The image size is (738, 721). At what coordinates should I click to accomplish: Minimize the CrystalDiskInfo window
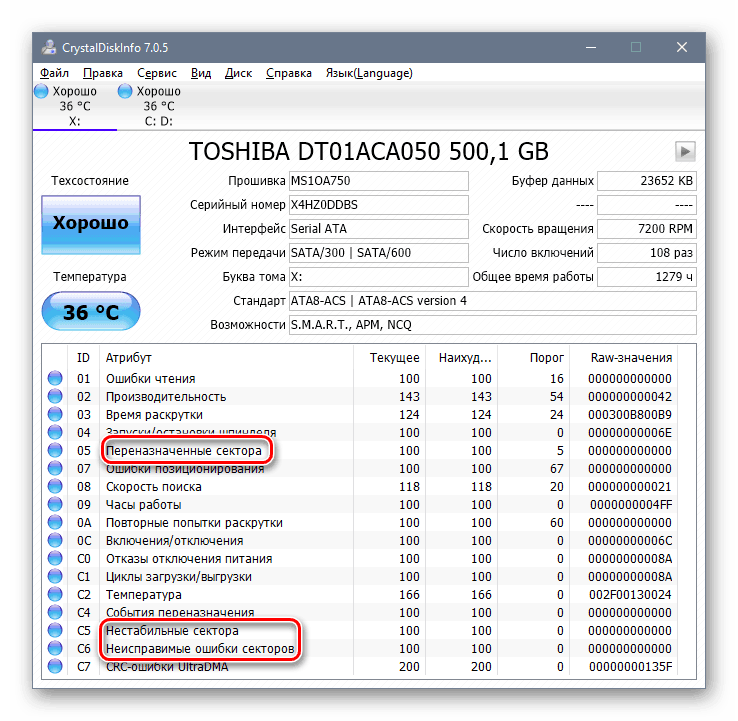pos(591,48)
